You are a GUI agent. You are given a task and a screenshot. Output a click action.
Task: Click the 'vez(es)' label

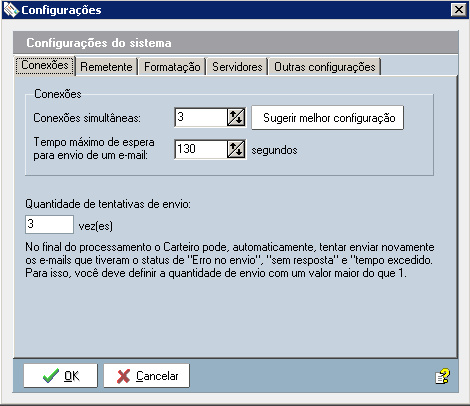pyautogui.click(x=96, y=226)
